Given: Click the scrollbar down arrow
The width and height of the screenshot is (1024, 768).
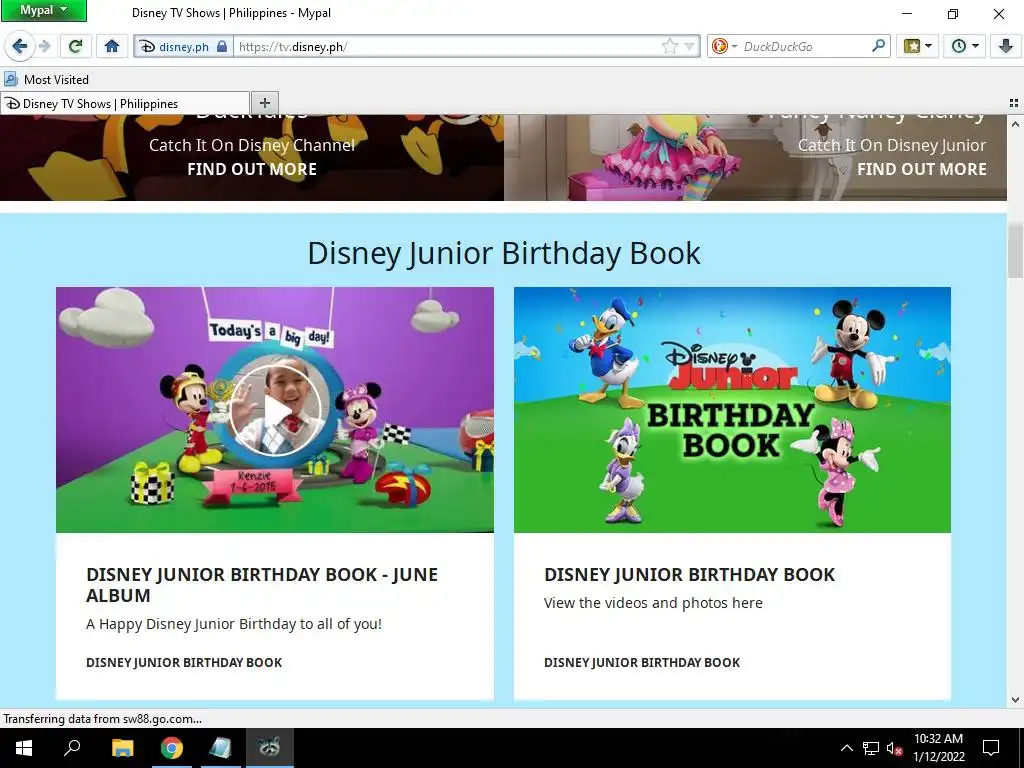Looking at the screenshot, I should coord(1015,699).
